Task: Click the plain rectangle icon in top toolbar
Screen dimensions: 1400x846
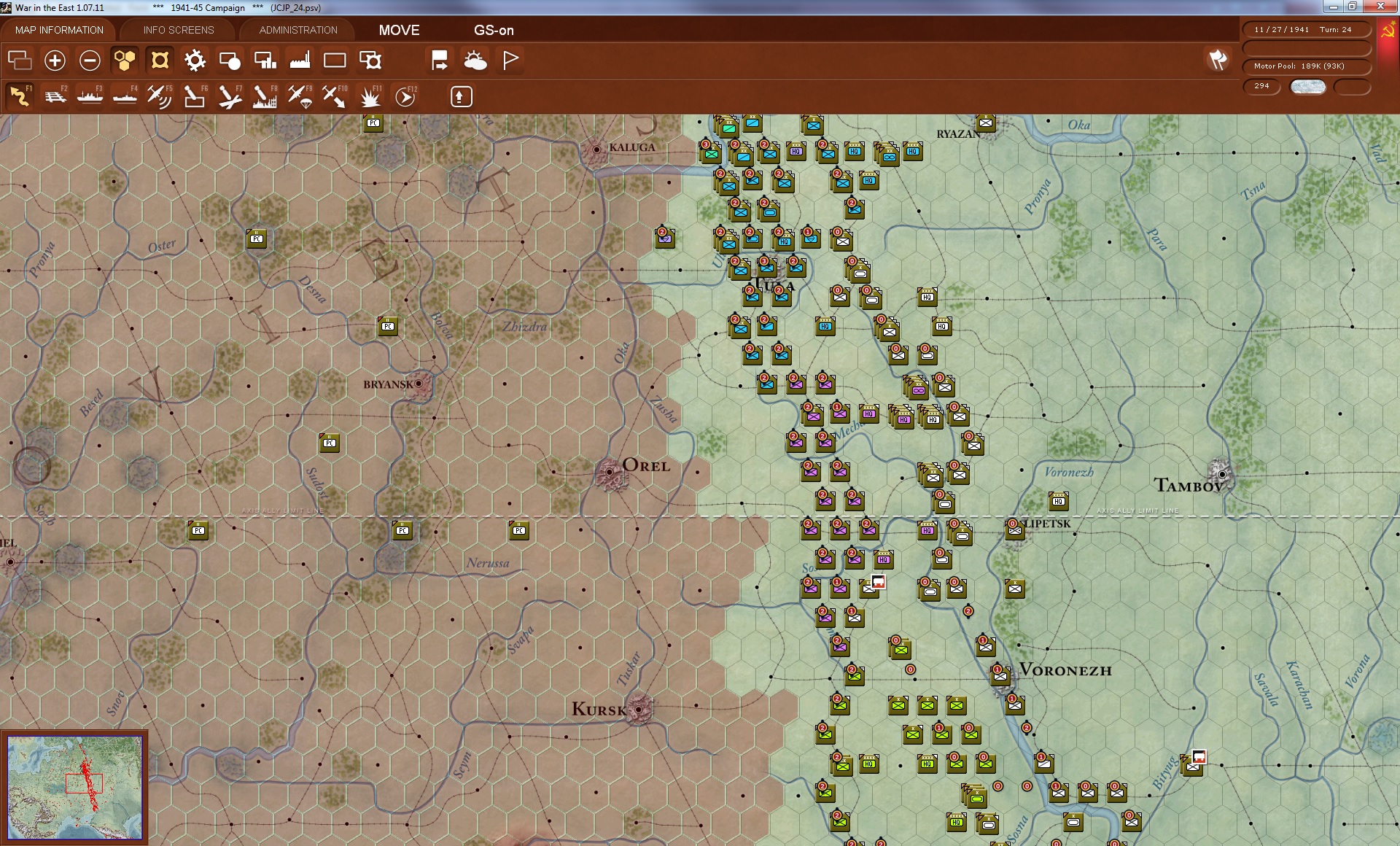Action: point(335,60)
